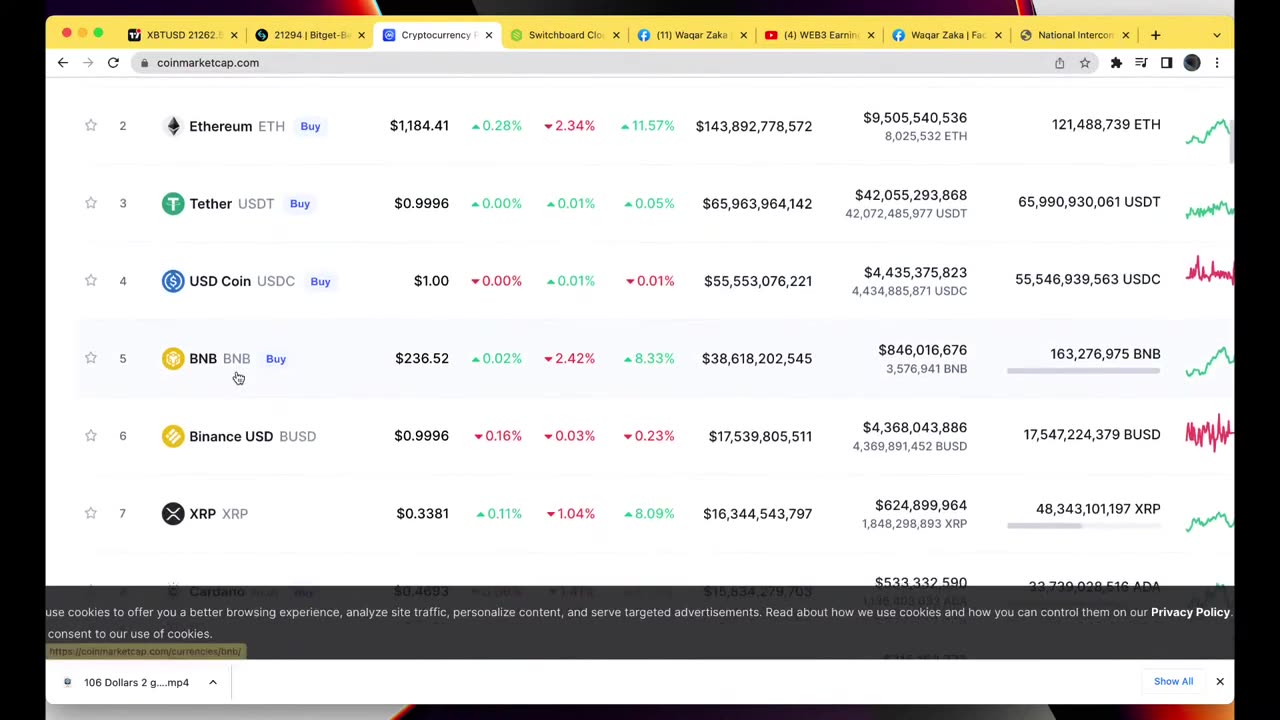
Task: Open the Ethereum coin logo
Action: point(173,126)
